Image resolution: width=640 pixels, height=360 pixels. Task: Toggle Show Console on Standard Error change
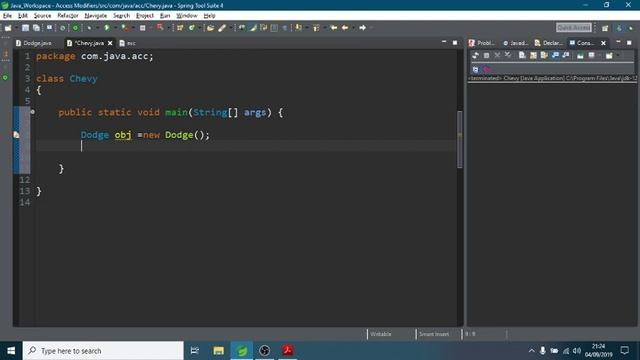(566, 55)
